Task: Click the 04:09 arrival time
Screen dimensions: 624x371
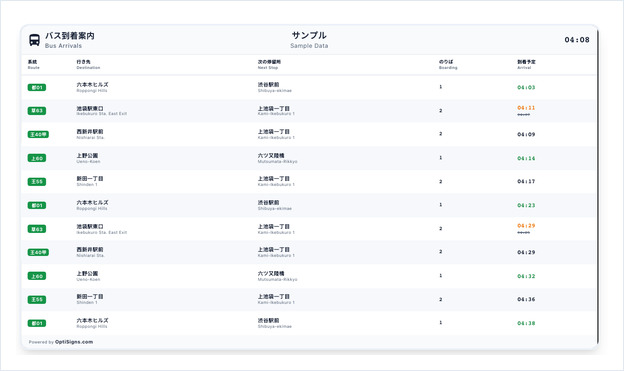Action: tap(526, 135)
